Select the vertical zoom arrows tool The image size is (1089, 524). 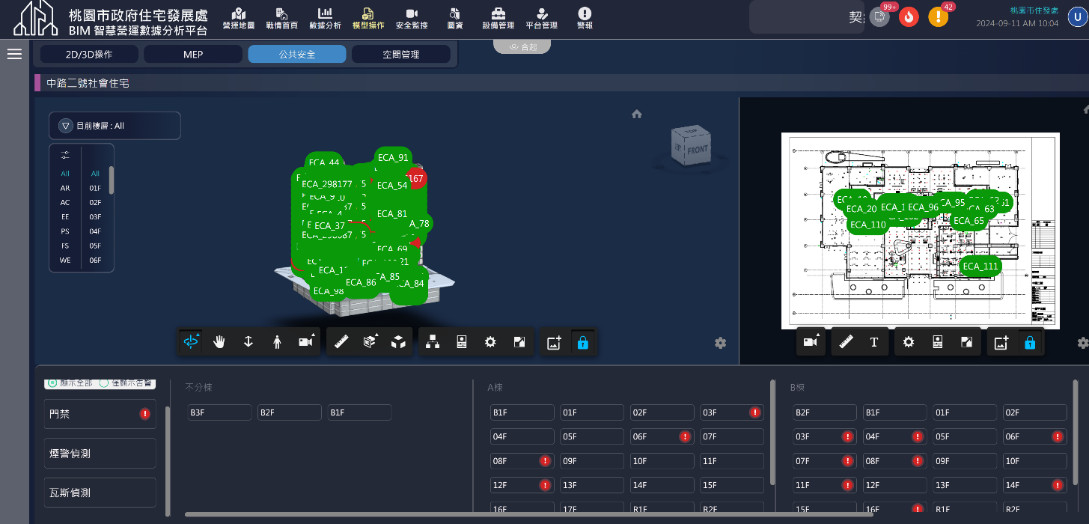(248, 342)
